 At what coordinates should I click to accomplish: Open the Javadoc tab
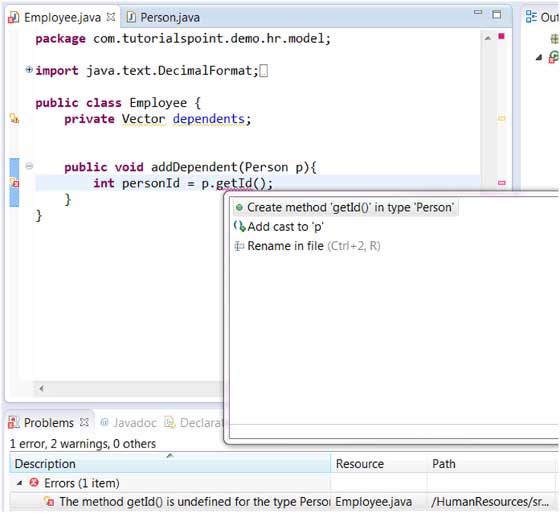pos(129,423)
